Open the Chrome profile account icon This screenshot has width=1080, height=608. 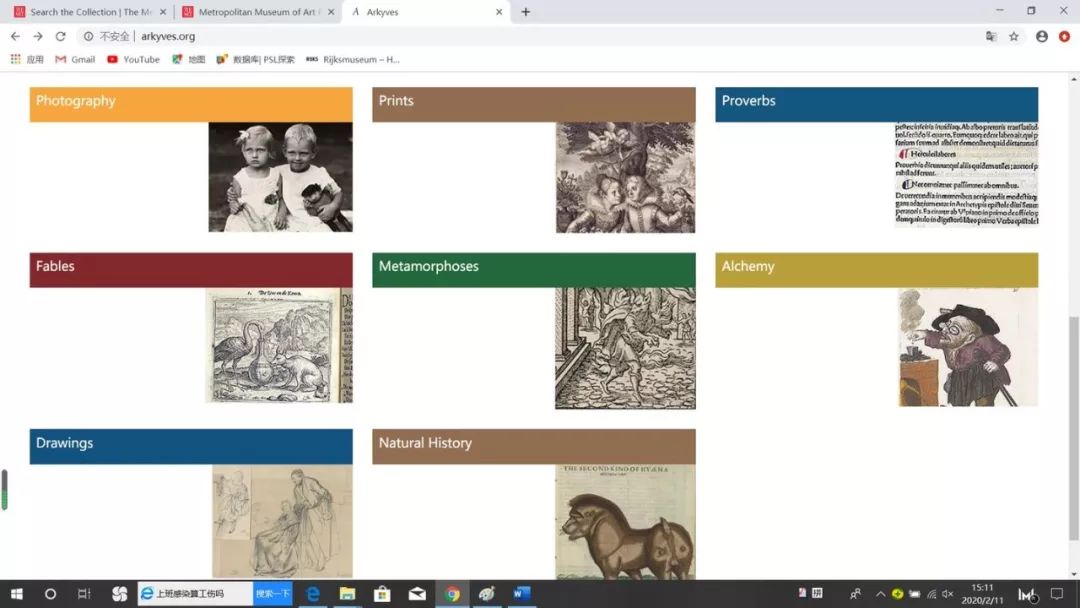1041,36
